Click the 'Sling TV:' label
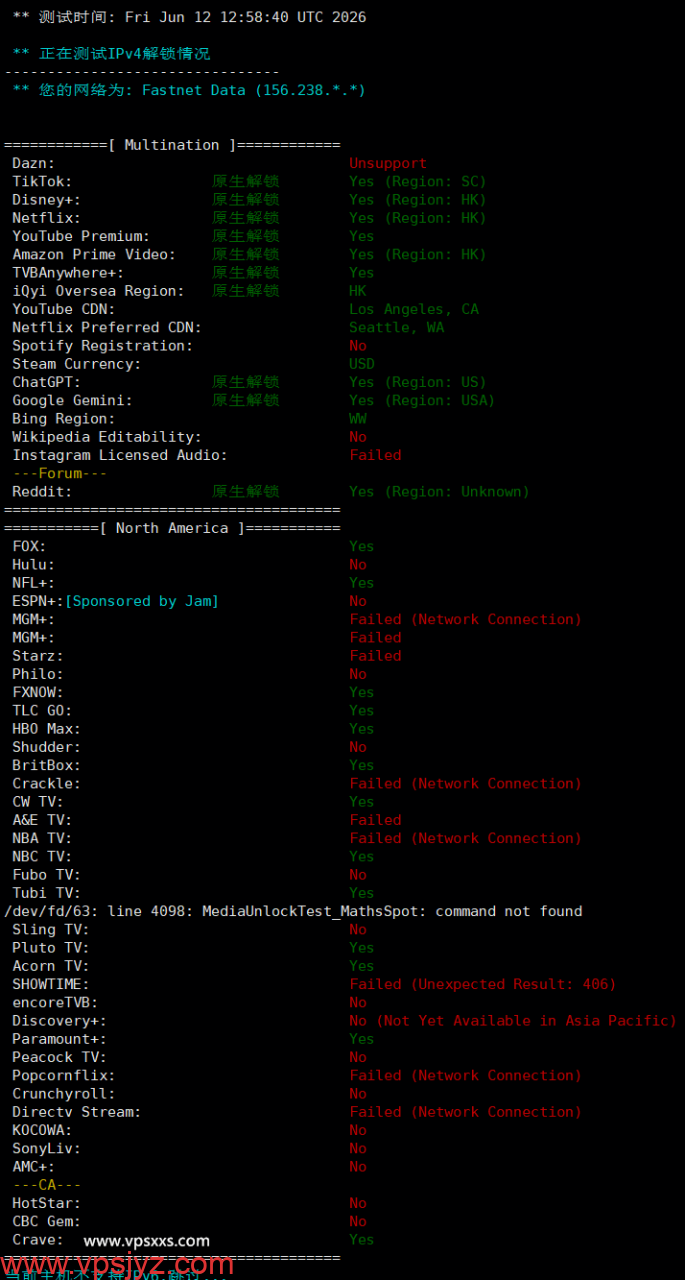The image size is (685, 1280). click(x=51, y=929)
